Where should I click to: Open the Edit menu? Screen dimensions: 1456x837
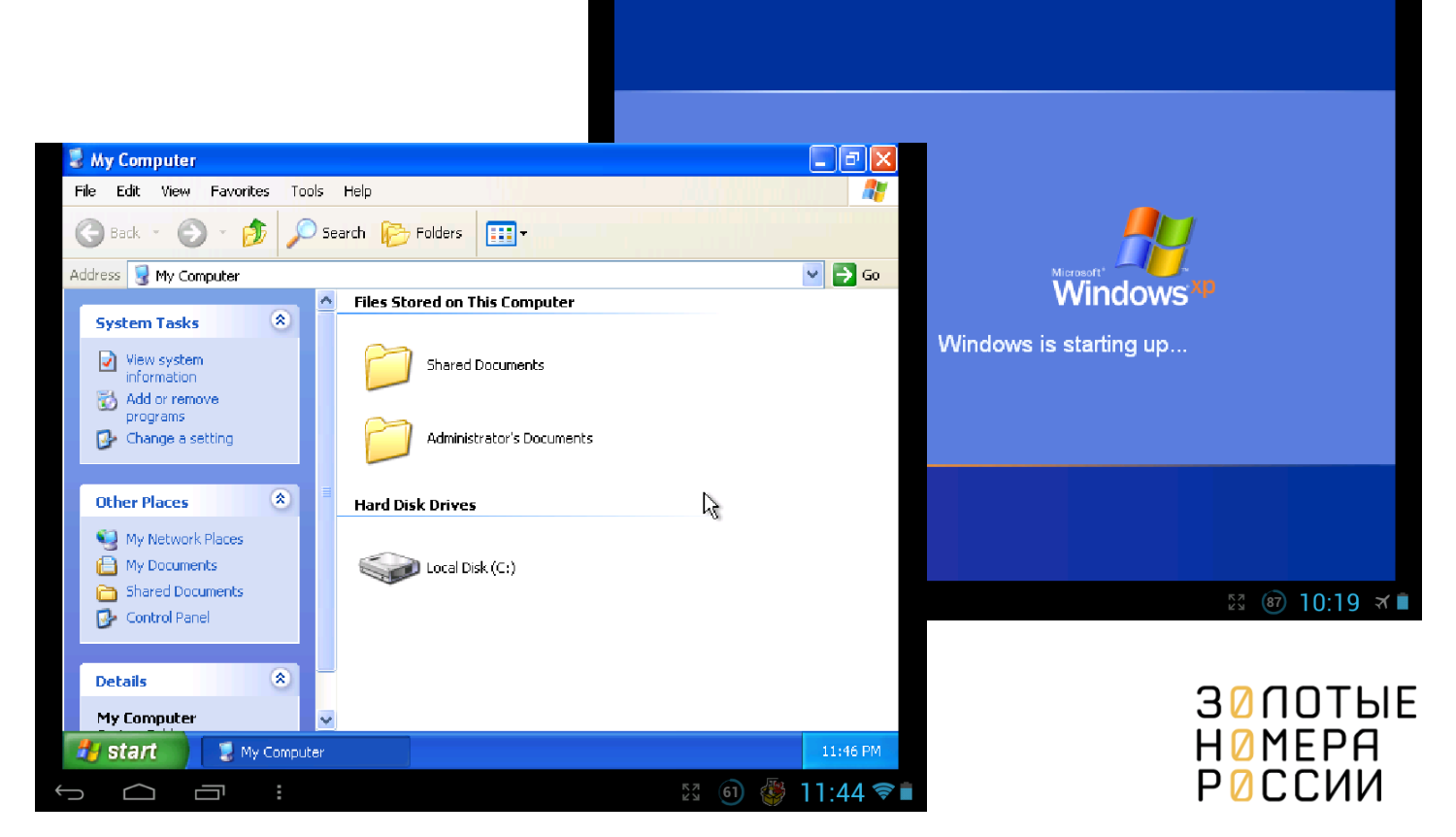click(x=128, y=191)
